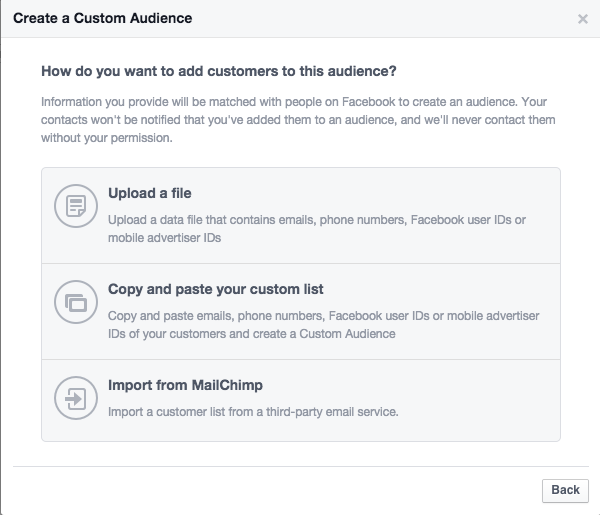Click the empty header bar right of the title
The height and width of the screenshot is (515, 600).
[380, 18]
